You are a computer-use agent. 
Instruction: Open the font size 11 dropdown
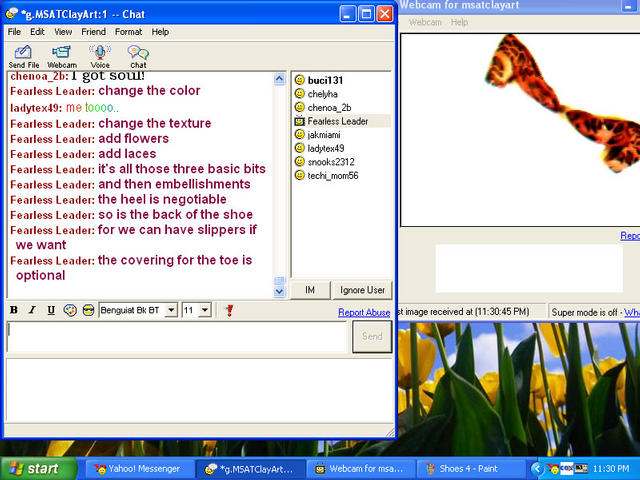point(205,310)
